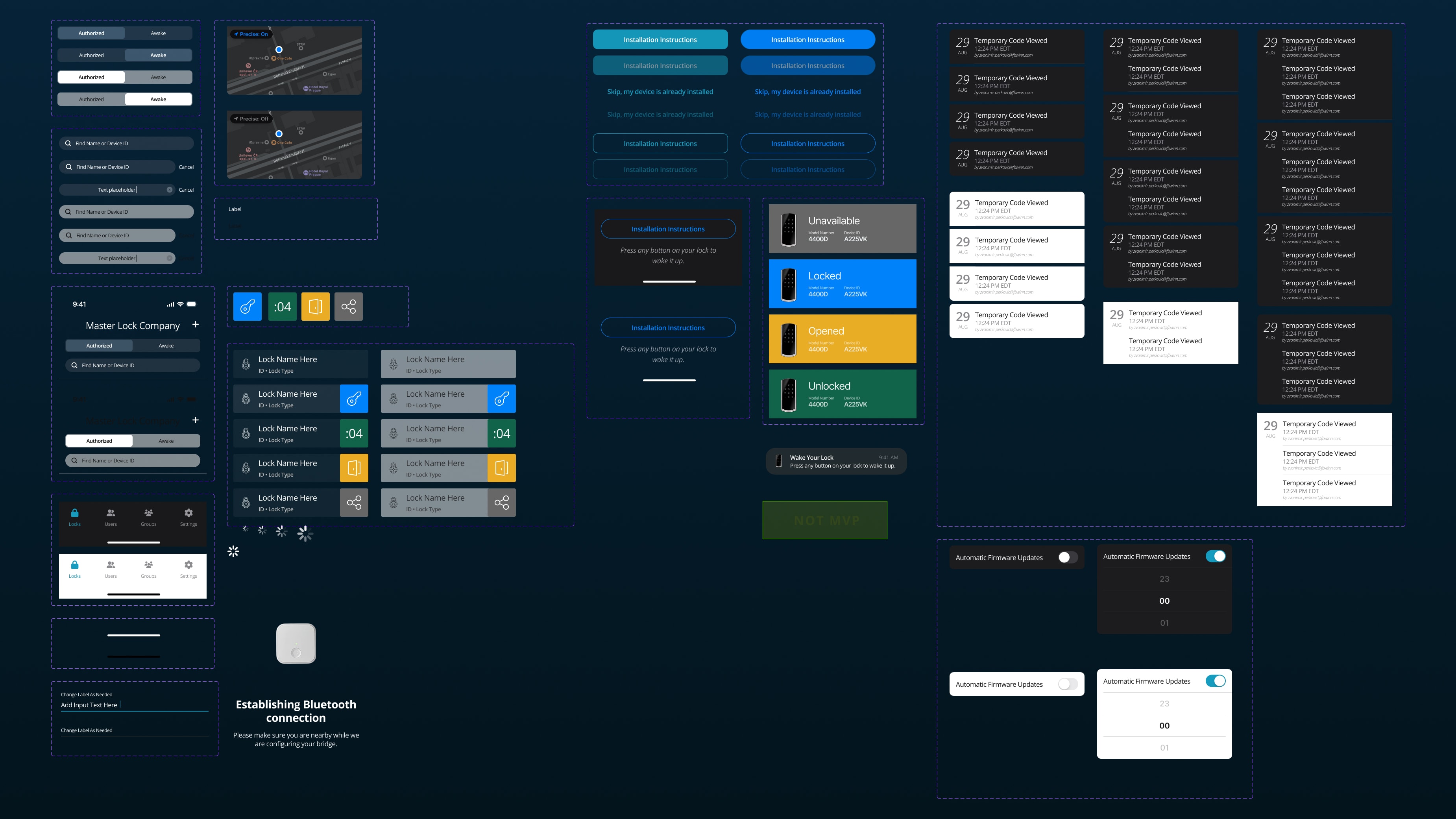
Task: Open the grey Unavailable status card
Action: pos(842,228)
